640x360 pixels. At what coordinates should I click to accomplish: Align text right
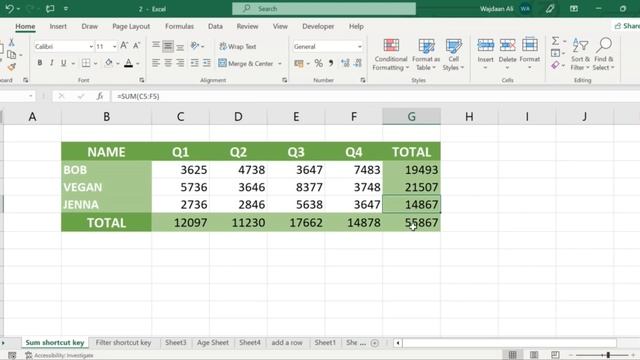(180, 63)
